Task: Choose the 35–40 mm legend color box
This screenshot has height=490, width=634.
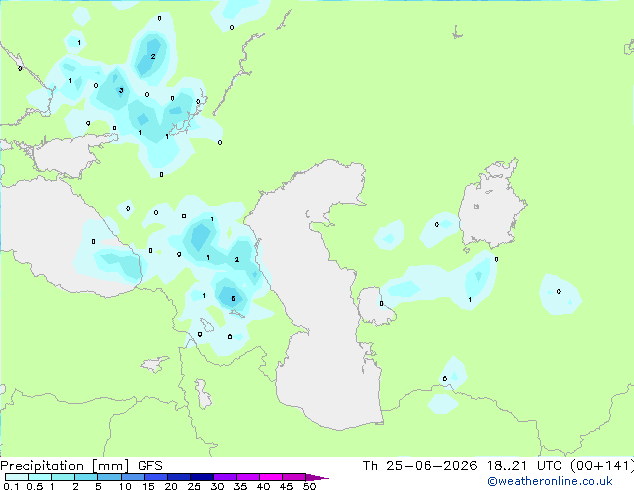Action: (x=247, y=477)
